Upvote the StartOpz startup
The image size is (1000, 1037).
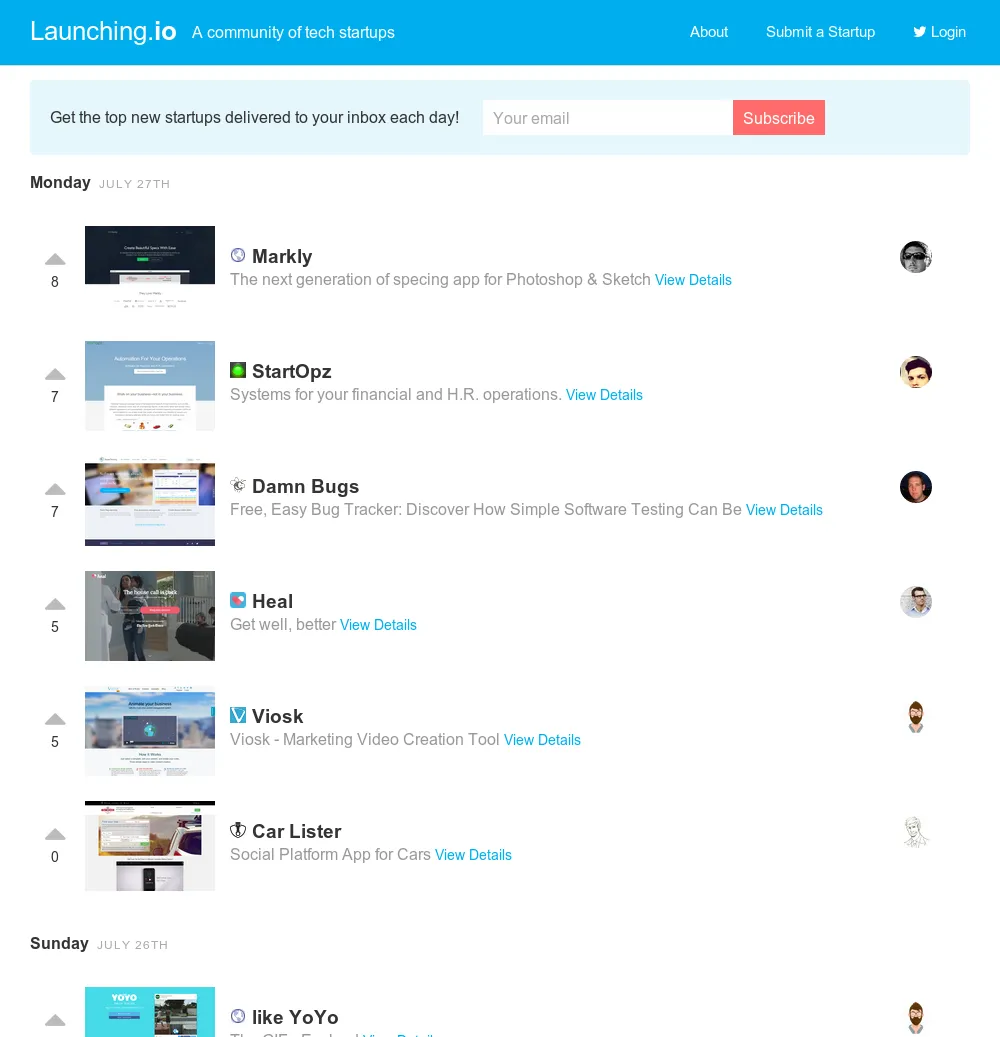coord(55,374)
